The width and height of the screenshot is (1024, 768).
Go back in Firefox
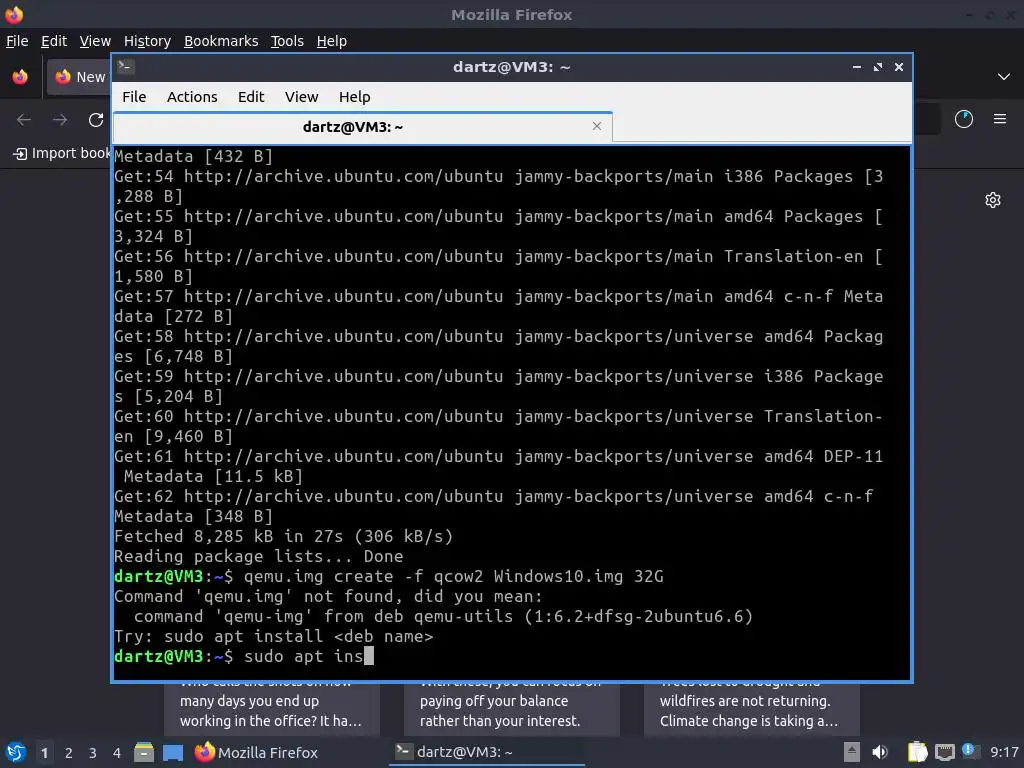pos(24,120)
